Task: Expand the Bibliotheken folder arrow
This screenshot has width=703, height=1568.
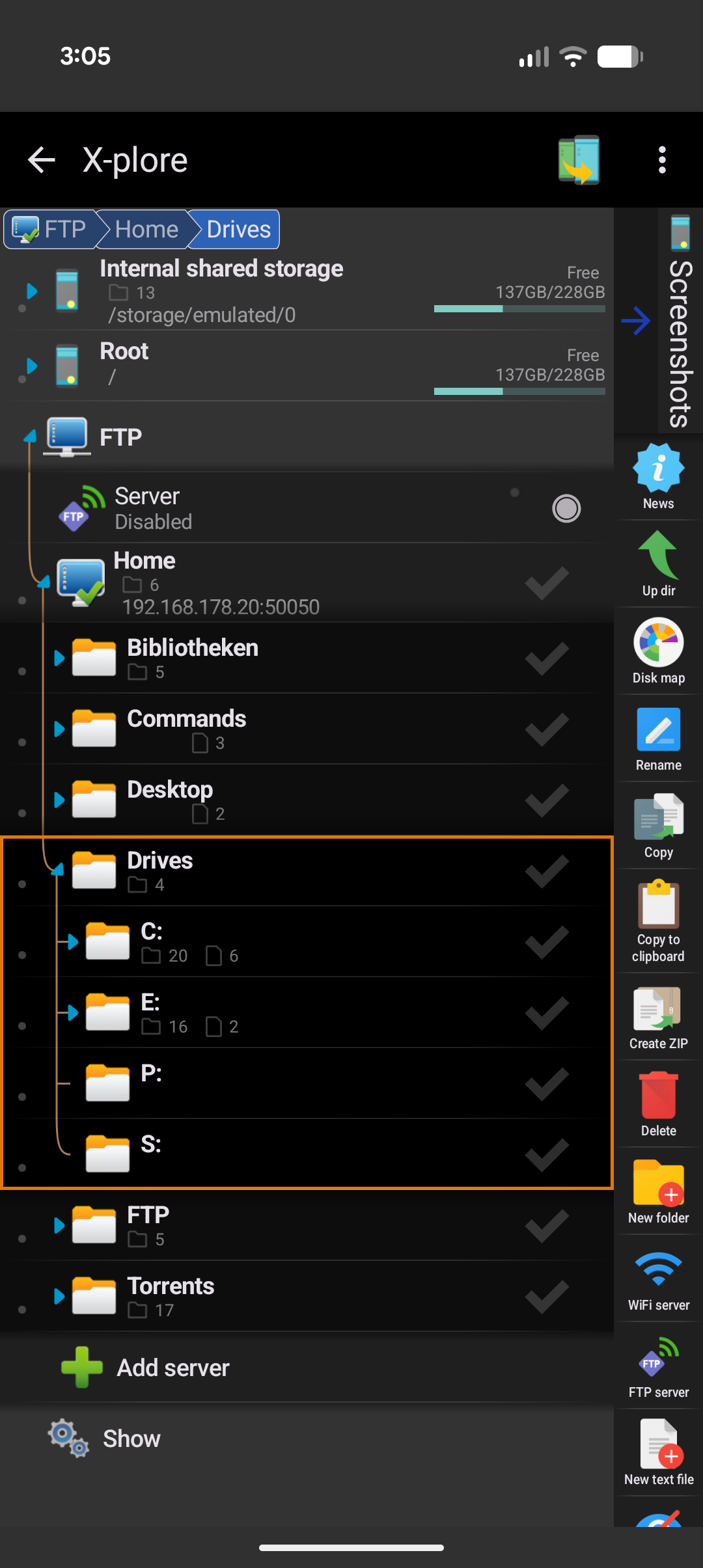Action: click(59, 658)
